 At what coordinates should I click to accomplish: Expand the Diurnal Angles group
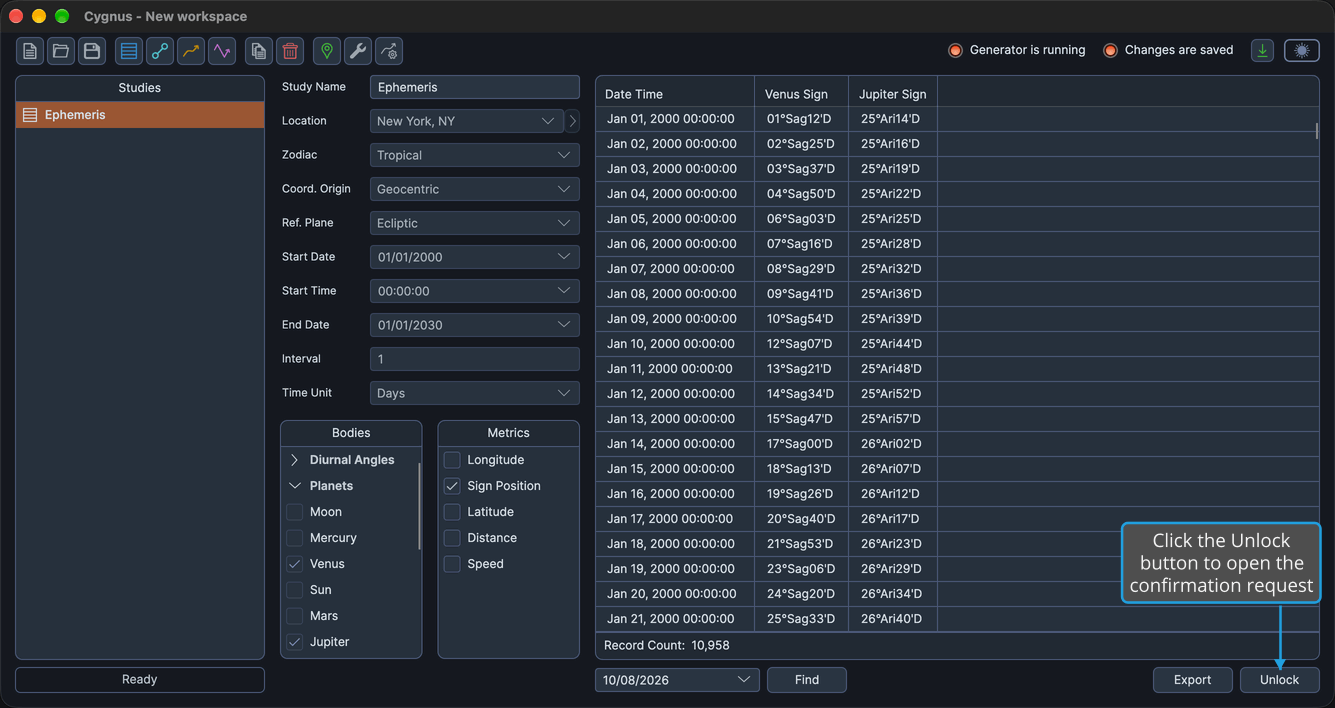coord(295,460)
